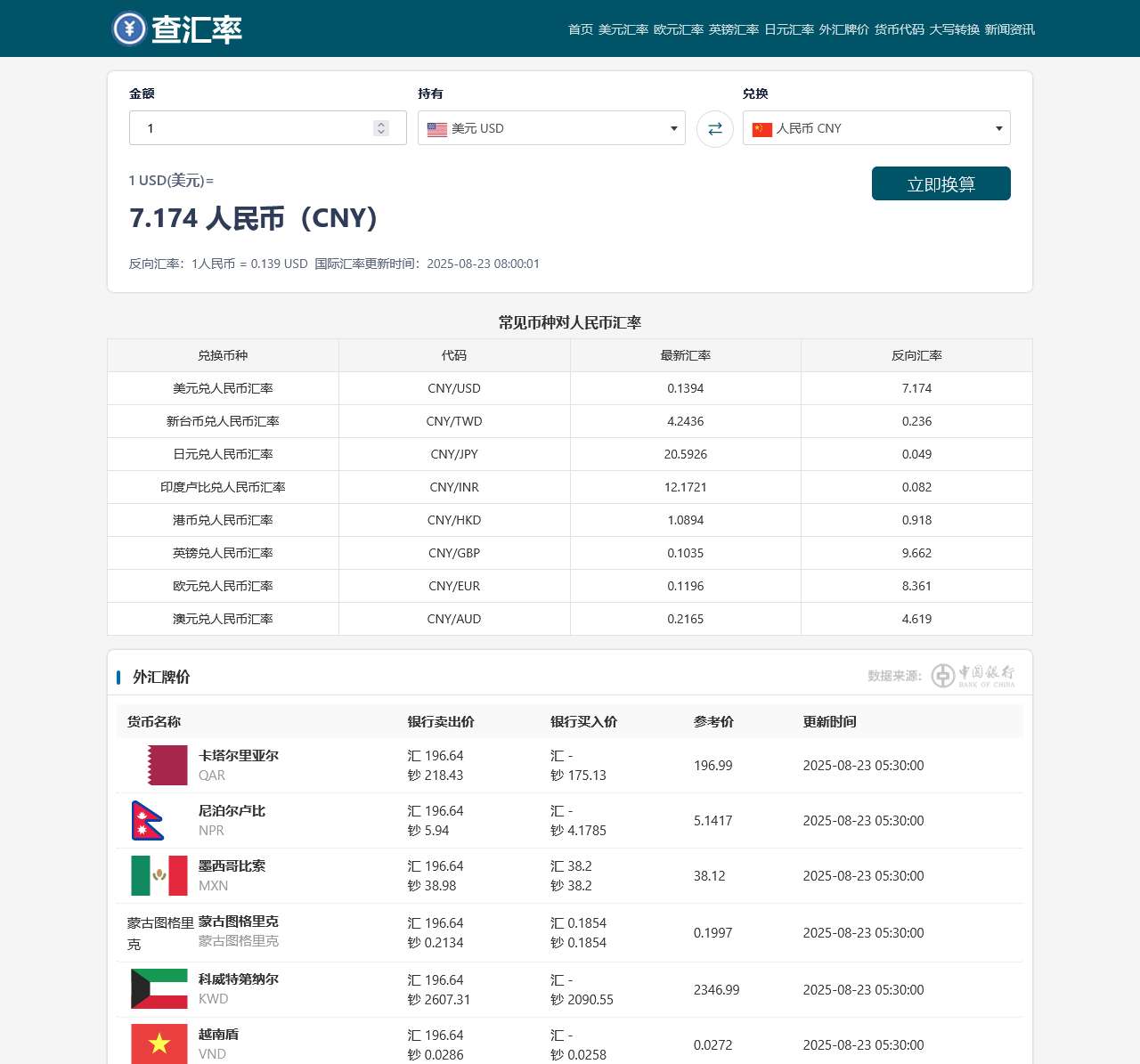The width and height of the screenshot is (1140, 1064).
Task: Click the Mexico flag icon
Action: 159,875
